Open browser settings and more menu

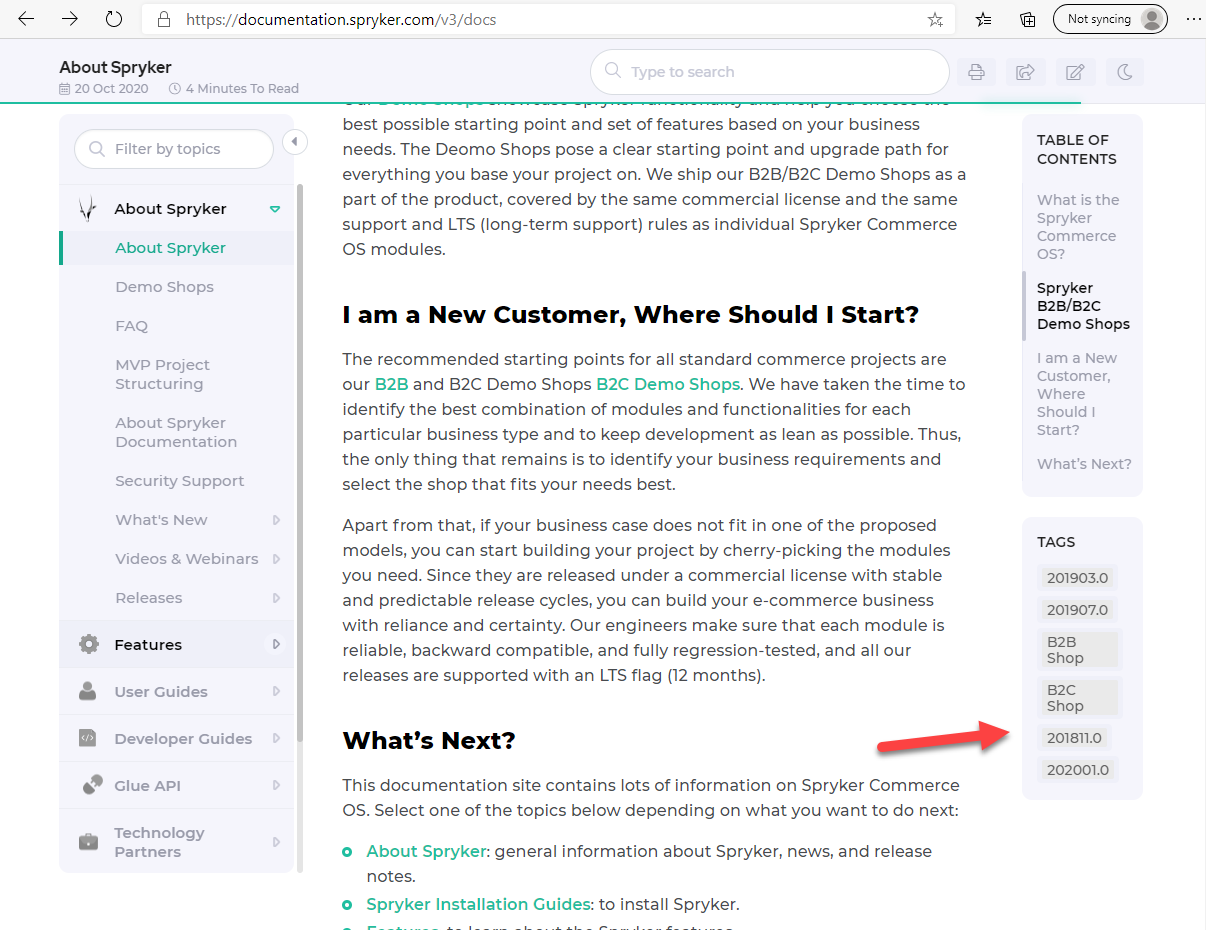(x=1192, y=19)
